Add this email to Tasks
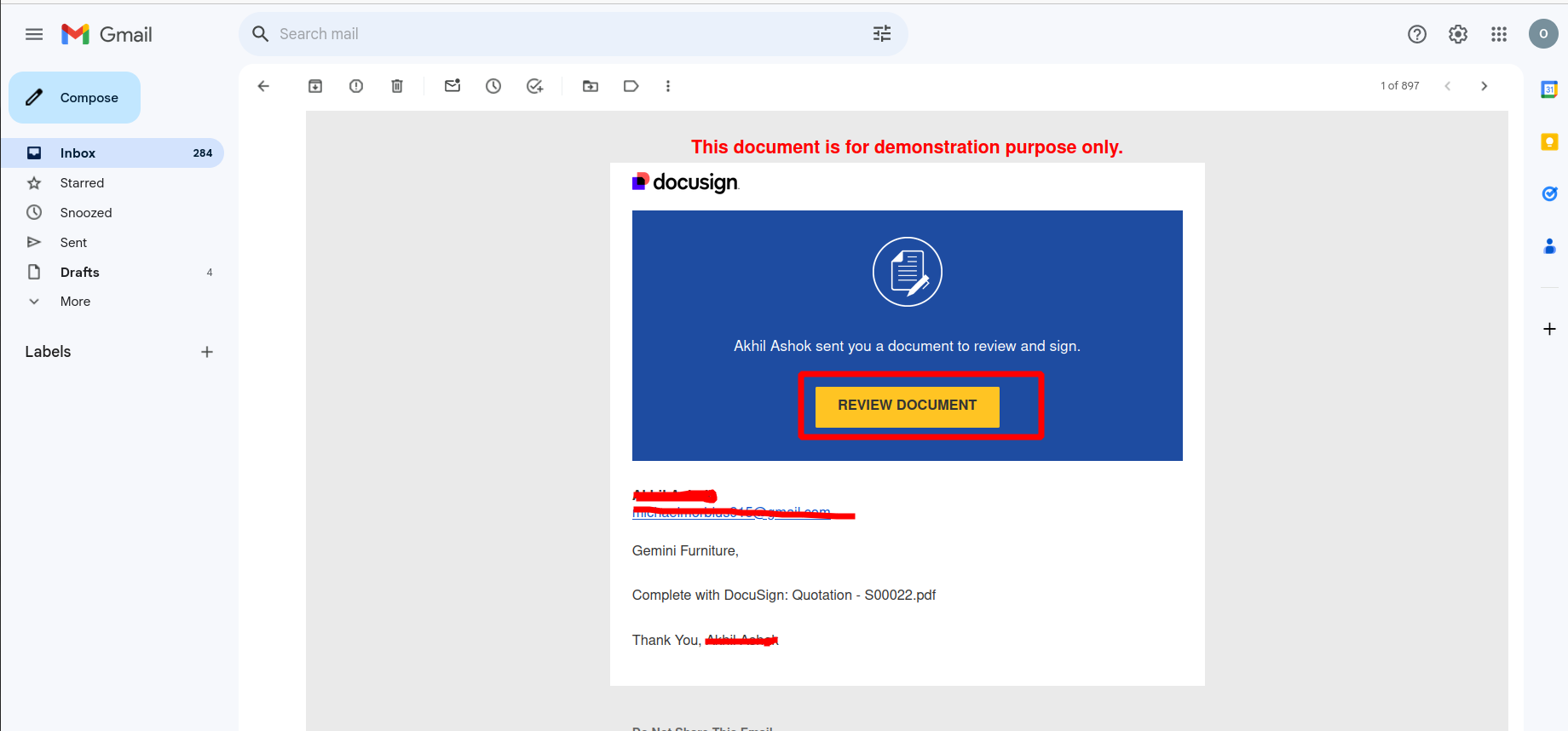The width and height of the screenshot is (1568, 731). tap(535, 86)
